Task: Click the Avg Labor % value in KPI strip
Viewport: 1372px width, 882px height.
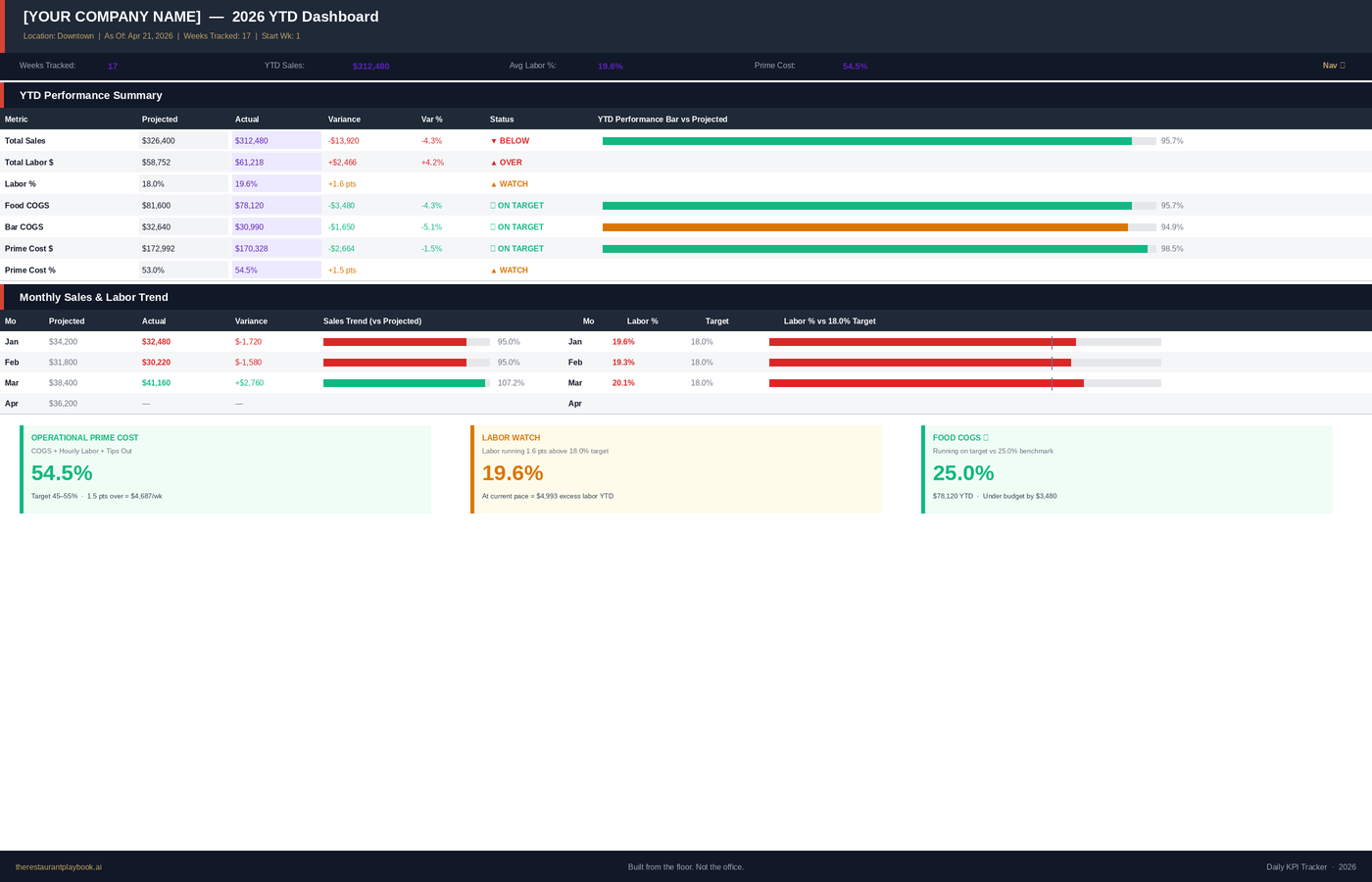Action: [610, 67]
